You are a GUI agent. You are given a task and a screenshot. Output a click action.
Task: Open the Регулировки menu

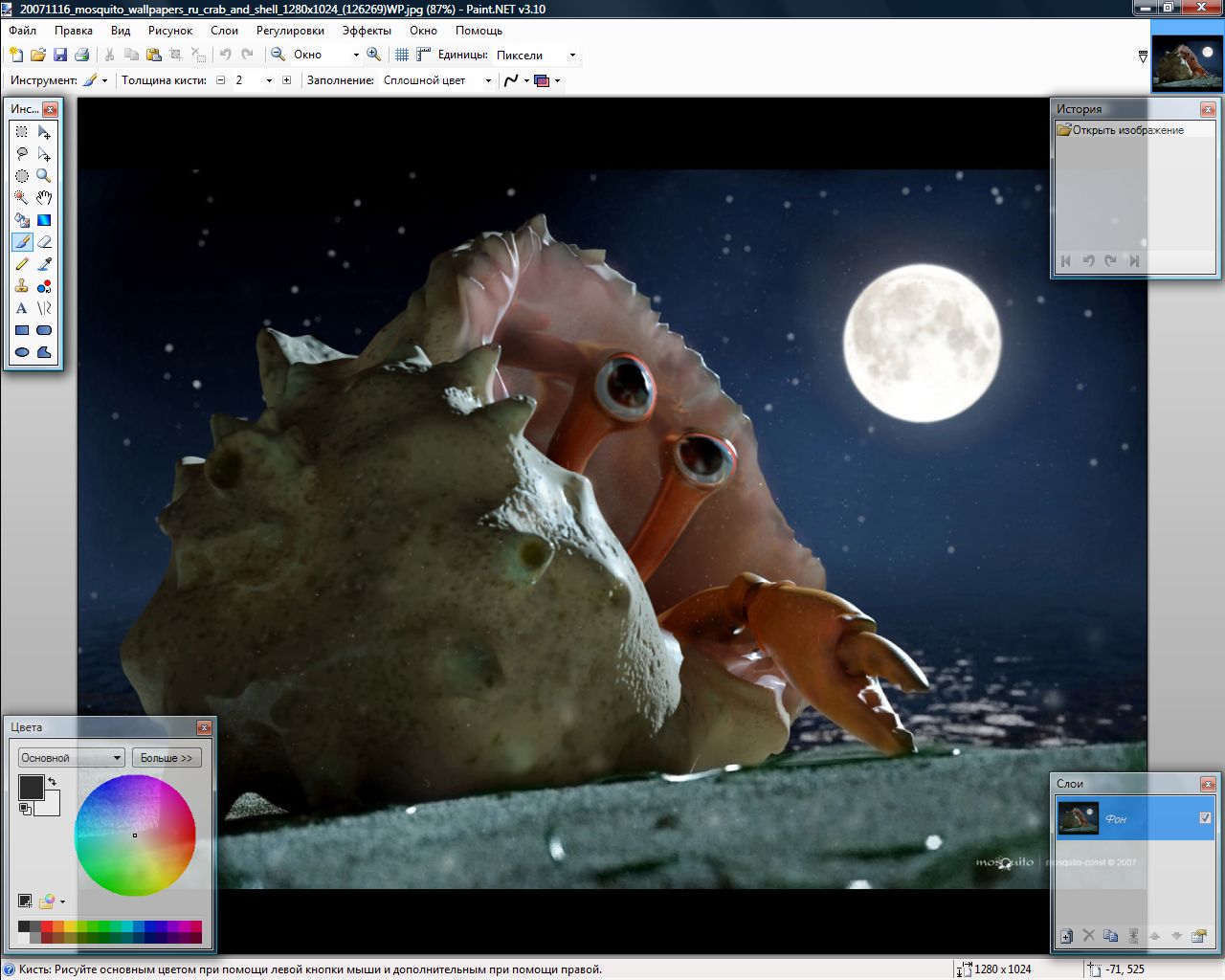[x=290, y=31]
